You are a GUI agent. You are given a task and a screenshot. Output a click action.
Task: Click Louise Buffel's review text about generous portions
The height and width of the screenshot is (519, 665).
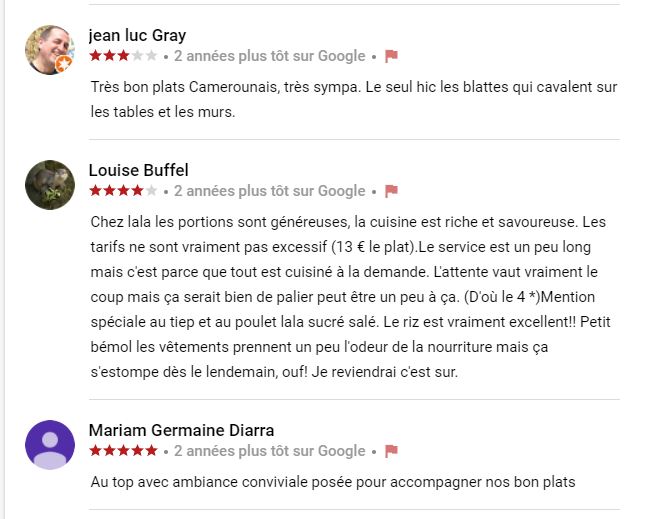tap(348, 297)
